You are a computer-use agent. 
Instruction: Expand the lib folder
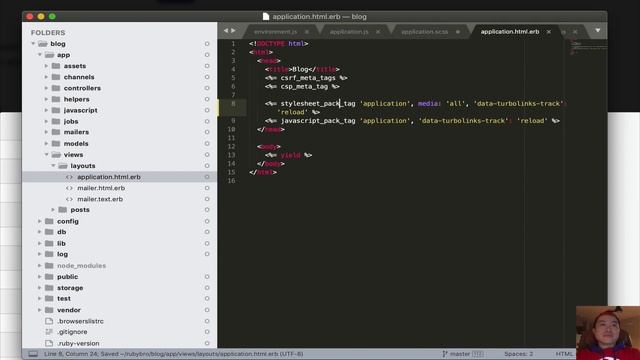point(40,243)
